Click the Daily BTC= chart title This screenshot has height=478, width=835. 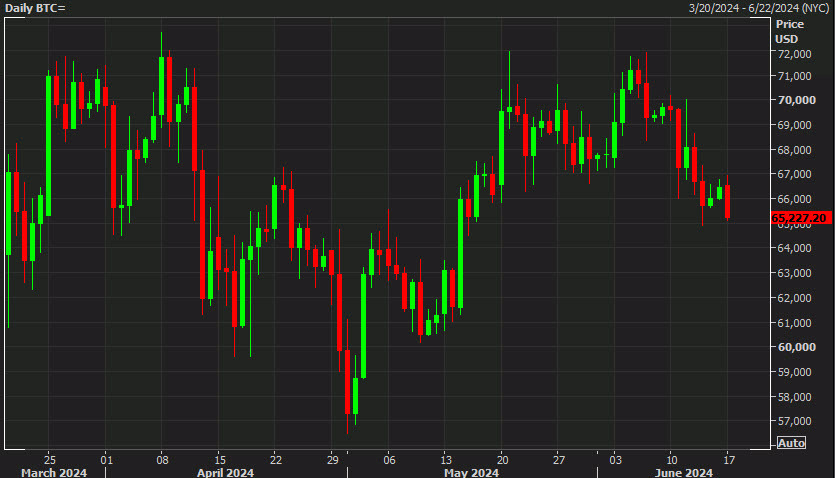[x=35, y=9]
